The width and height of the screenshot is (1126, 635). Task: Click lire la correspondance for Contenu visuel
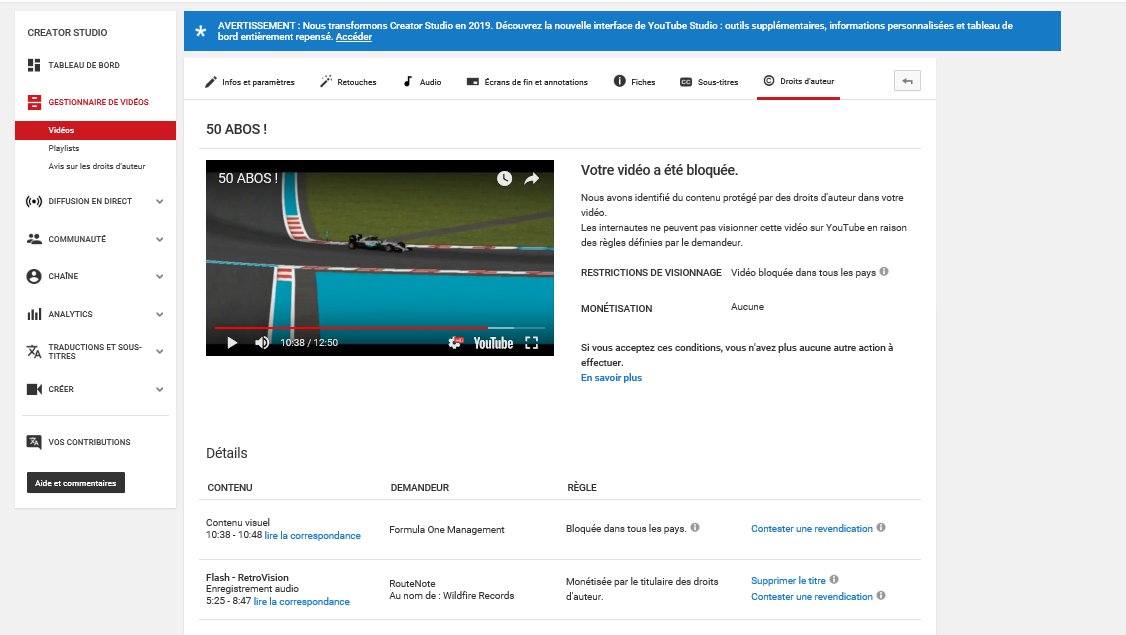click(312, 535)
